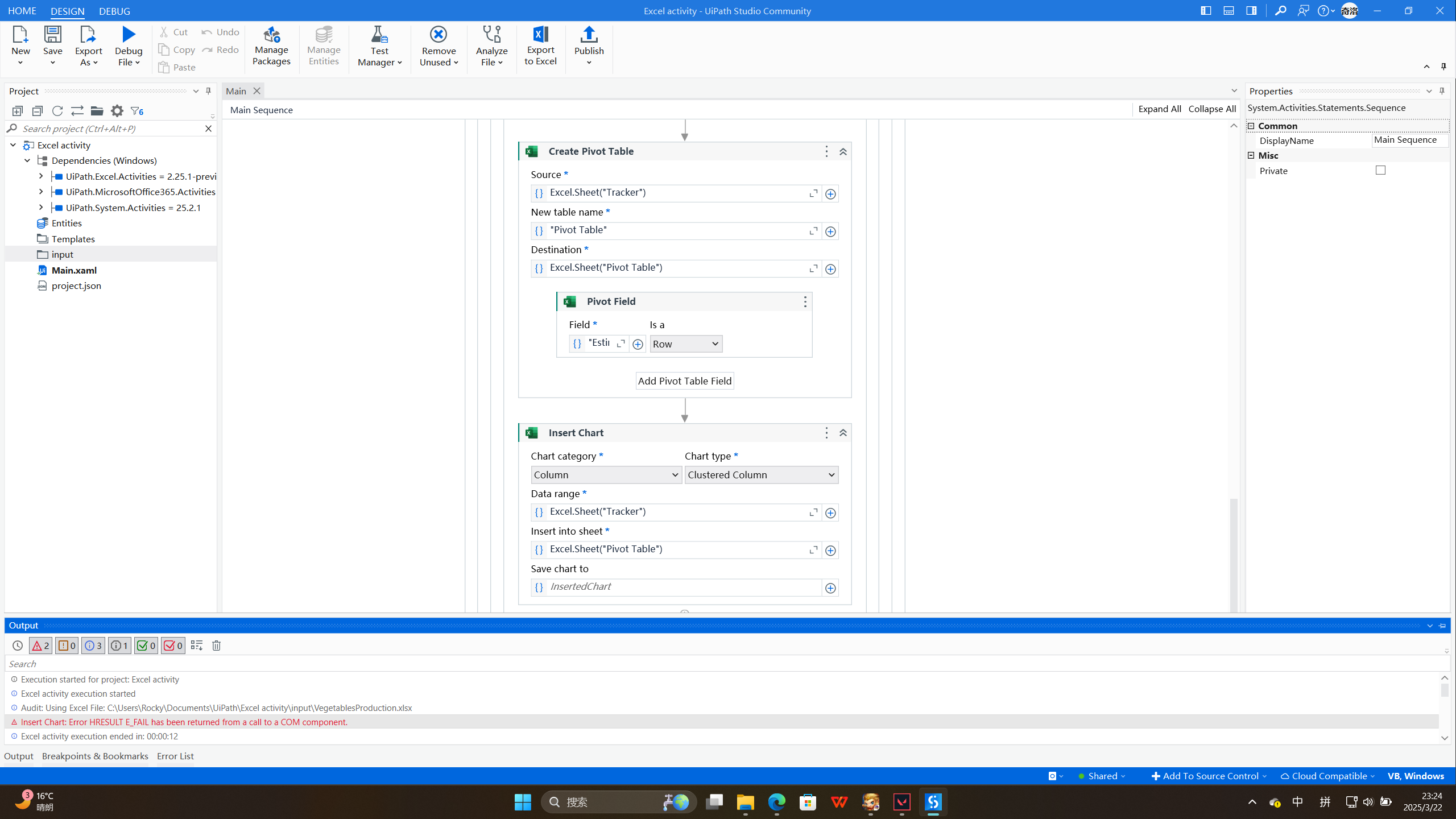Toggle failed tests filter with red check
Image resolution: width=1456 pixels, height=819 pixels.
pyautogui.click(x=173, y=646)
